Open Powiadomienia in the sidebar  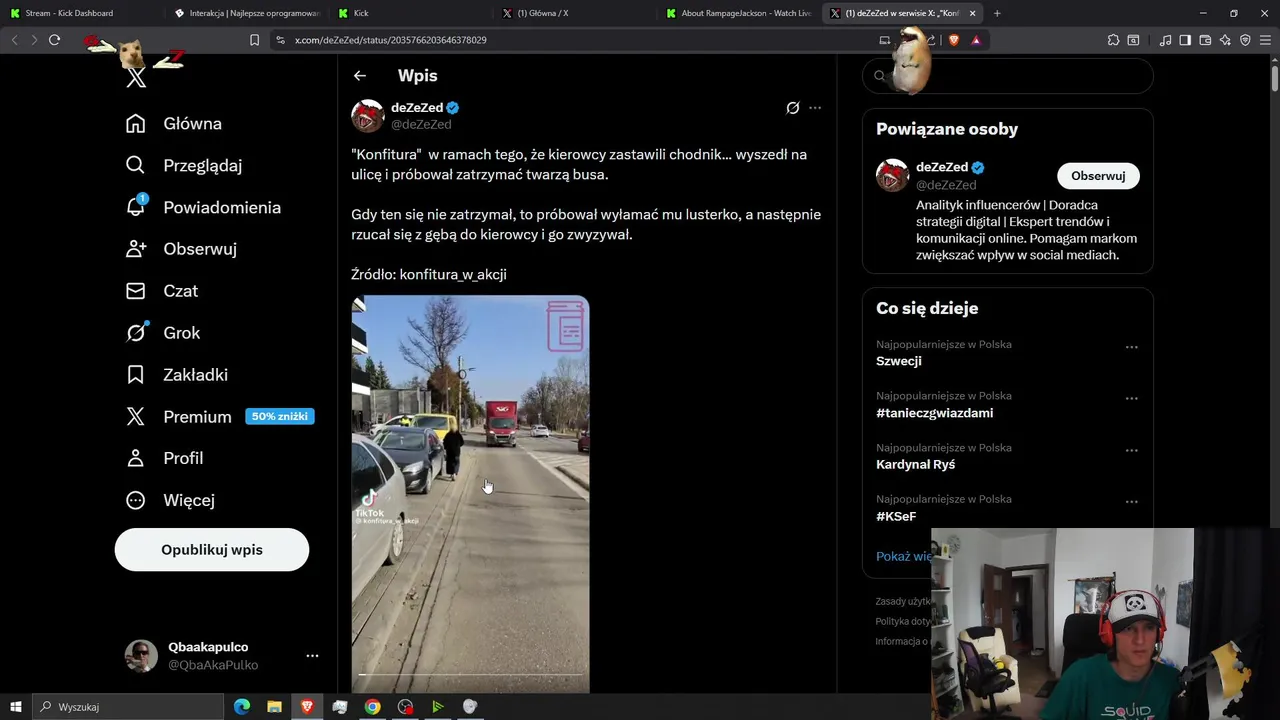[203, 208]
